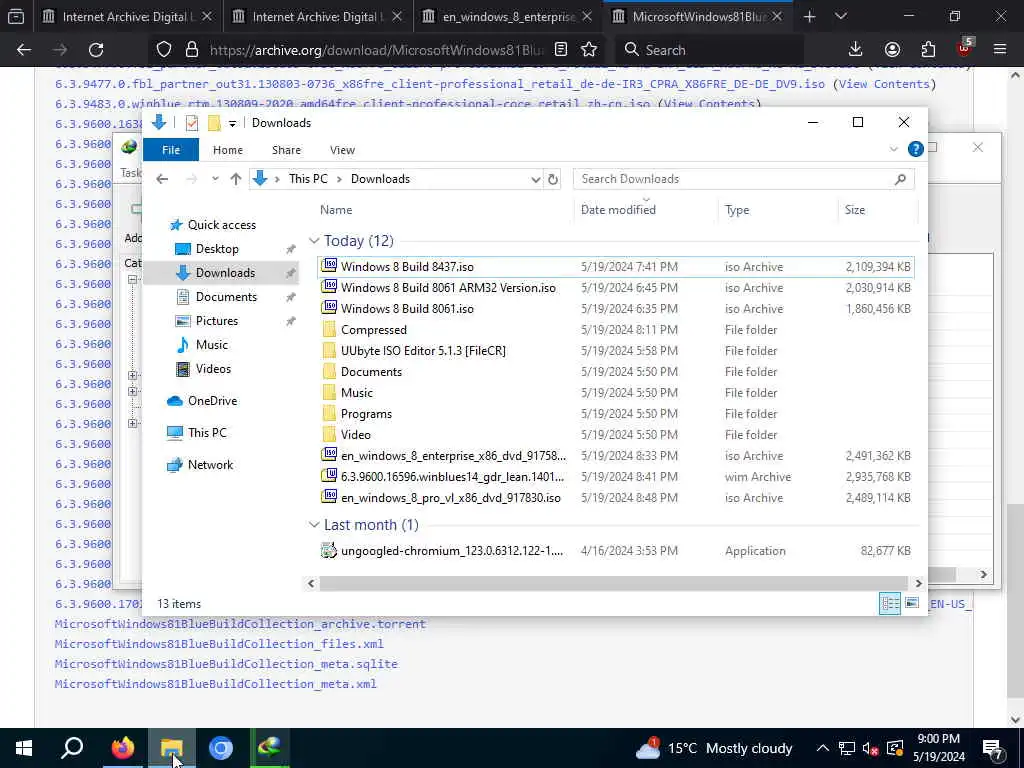Open Customize Quick Access Toolbar dropdown
The height and width of the screenshot is (768, 1024).
click(232, 123)
